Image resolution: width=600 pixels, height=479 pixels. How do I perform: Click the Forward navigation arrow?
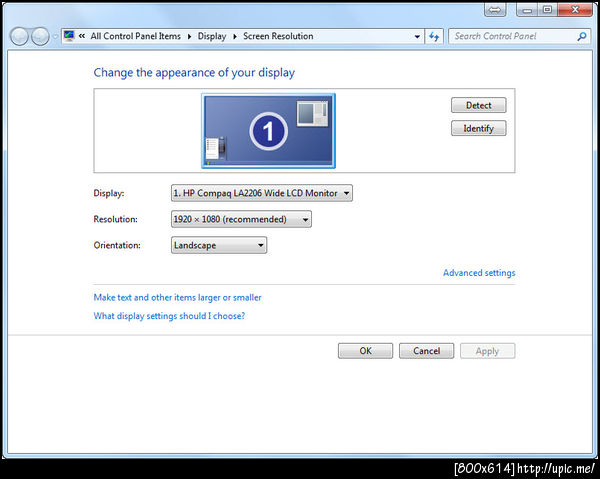coord(40,37)
